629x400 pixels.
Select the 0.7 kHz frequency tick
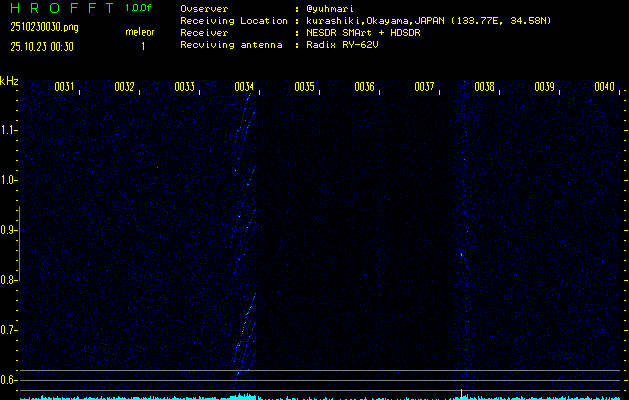tap(9, 330)
